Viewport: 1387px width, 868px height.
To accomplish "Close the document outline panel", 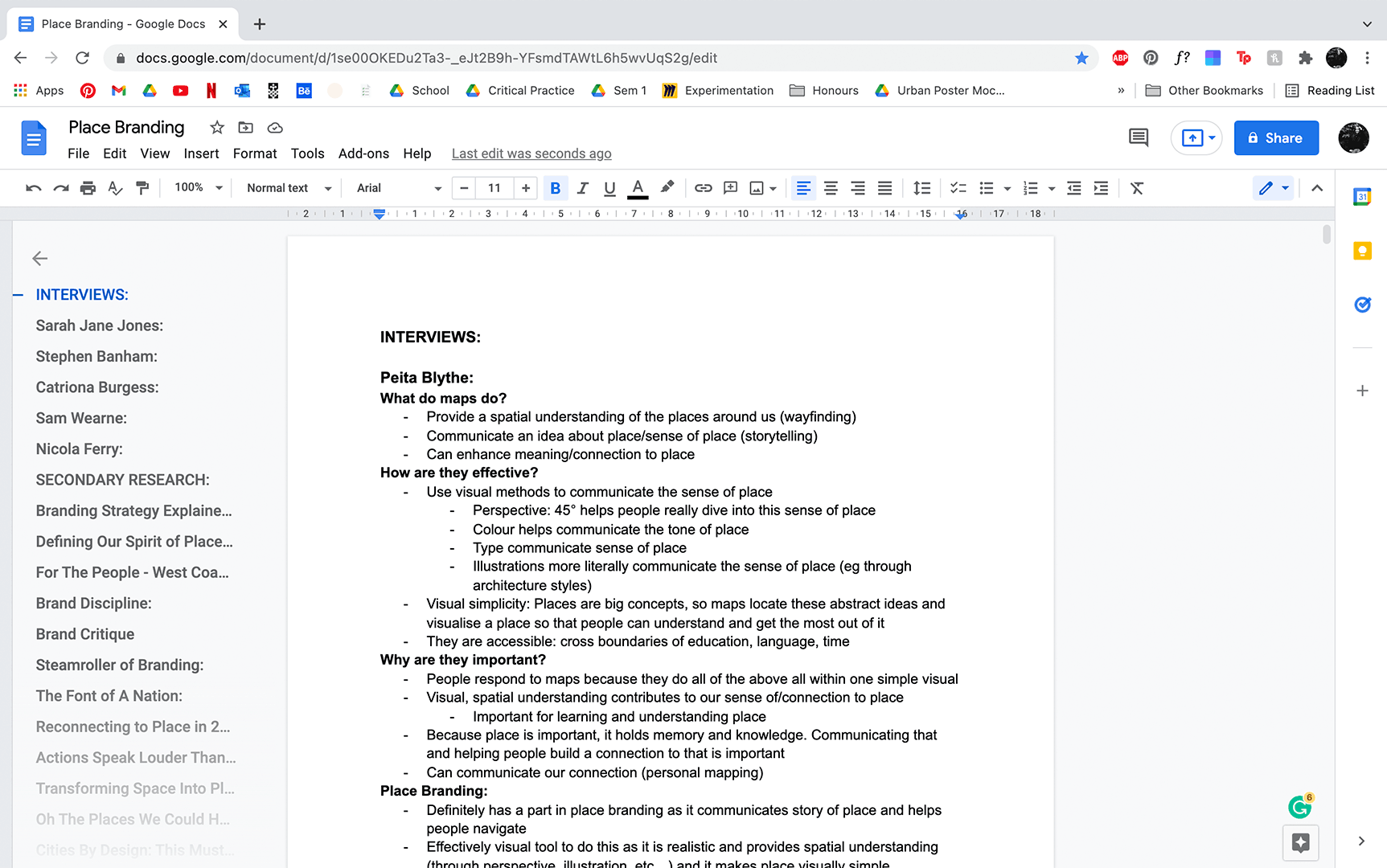I will (x=40, y=258).
